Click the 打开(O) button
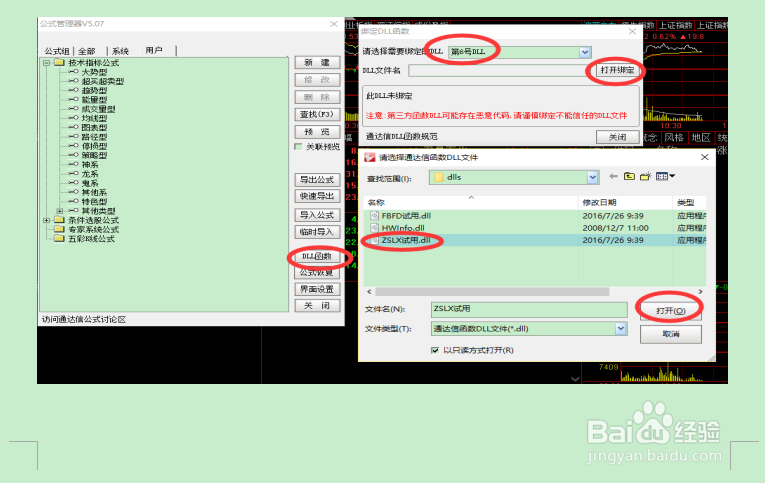 pyautogui.click(x=671, y=311)
